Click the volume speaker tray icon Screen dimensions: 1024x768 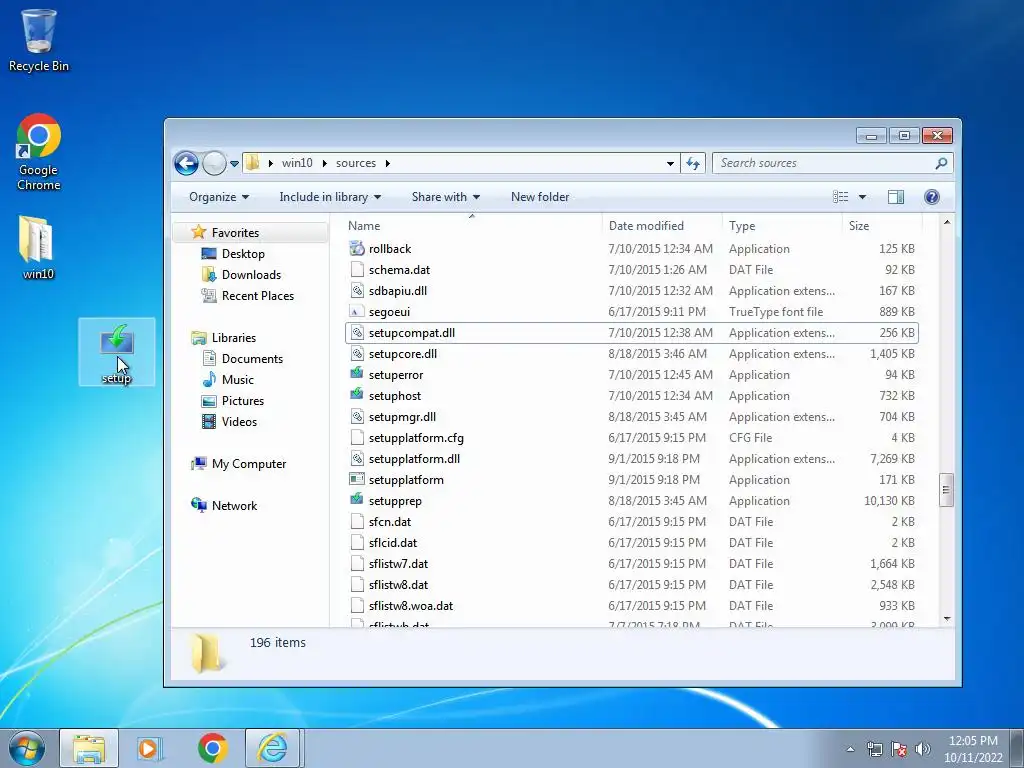[x=923, y=749]
